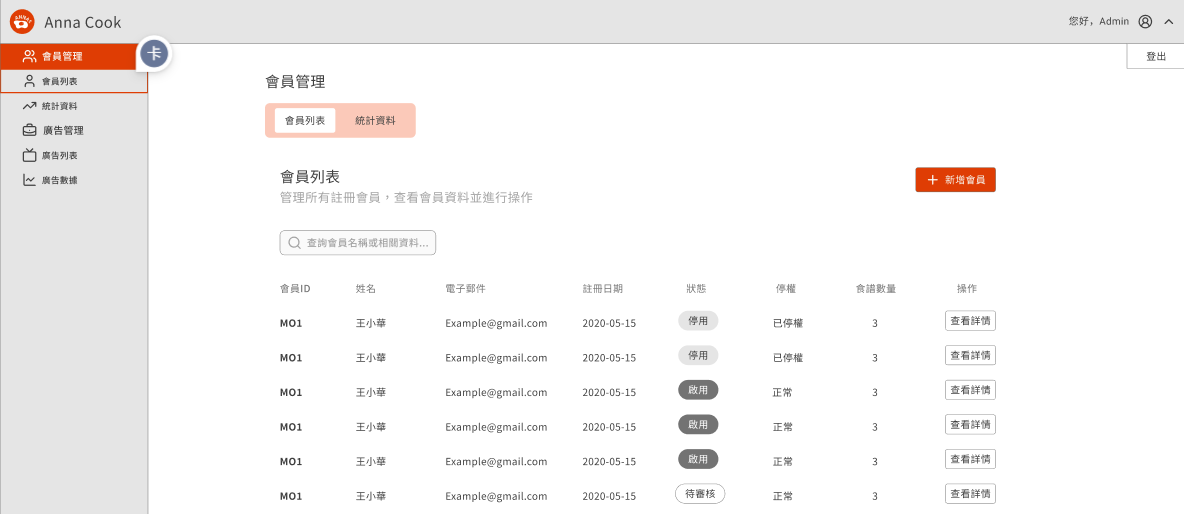1184x514 pixels.
Task: Click the admin user profile icon
Action: [x=1145, y=21]
